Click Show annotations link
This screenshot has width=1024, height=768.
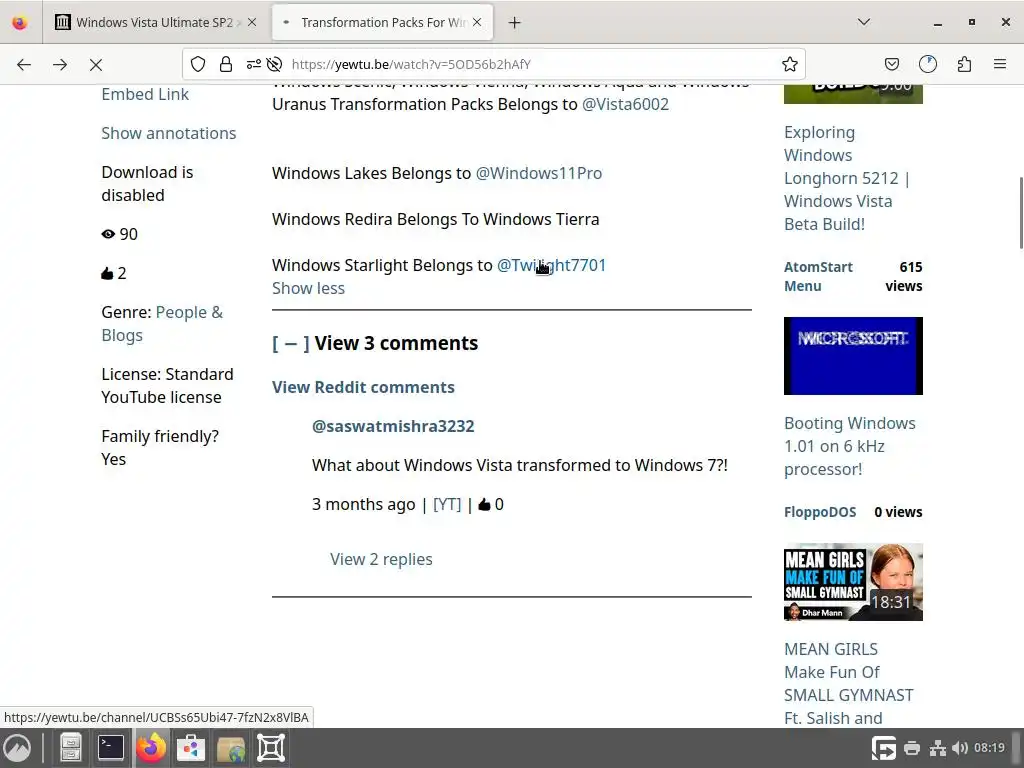click(168, 133)
